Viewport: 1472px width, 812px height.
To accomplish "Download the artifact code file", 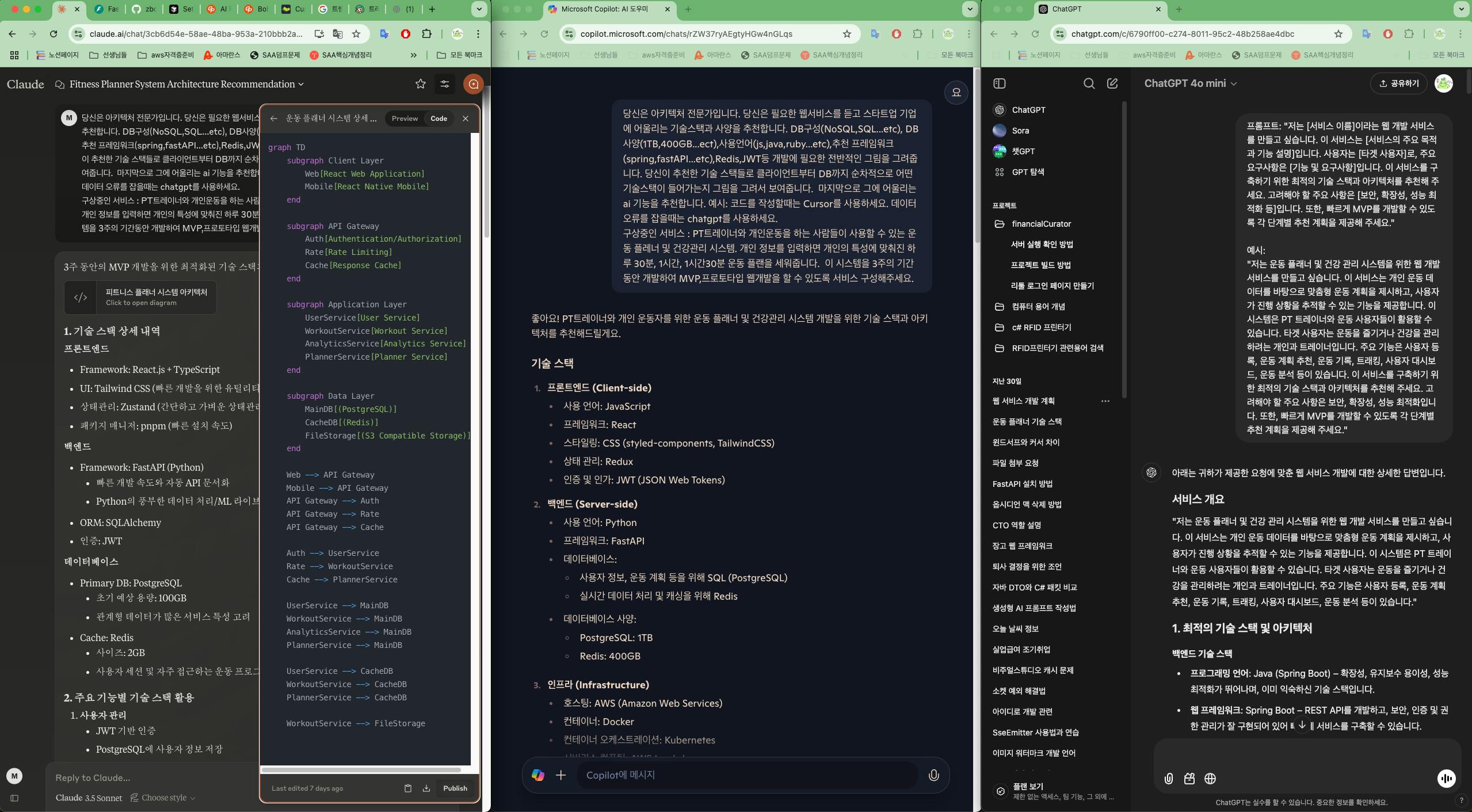I will click(x=426, y=788).
